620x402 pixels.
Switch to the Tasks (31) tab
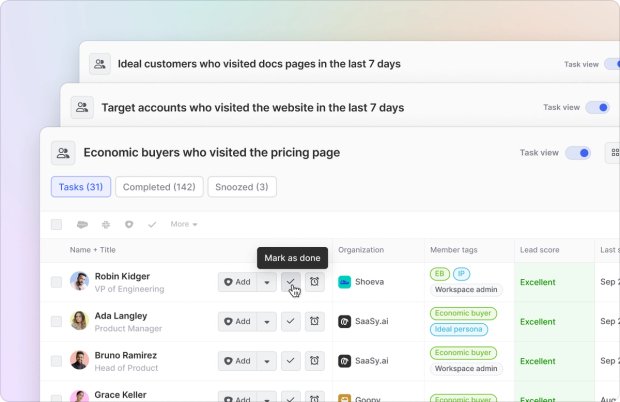click(x=81, y=187)
